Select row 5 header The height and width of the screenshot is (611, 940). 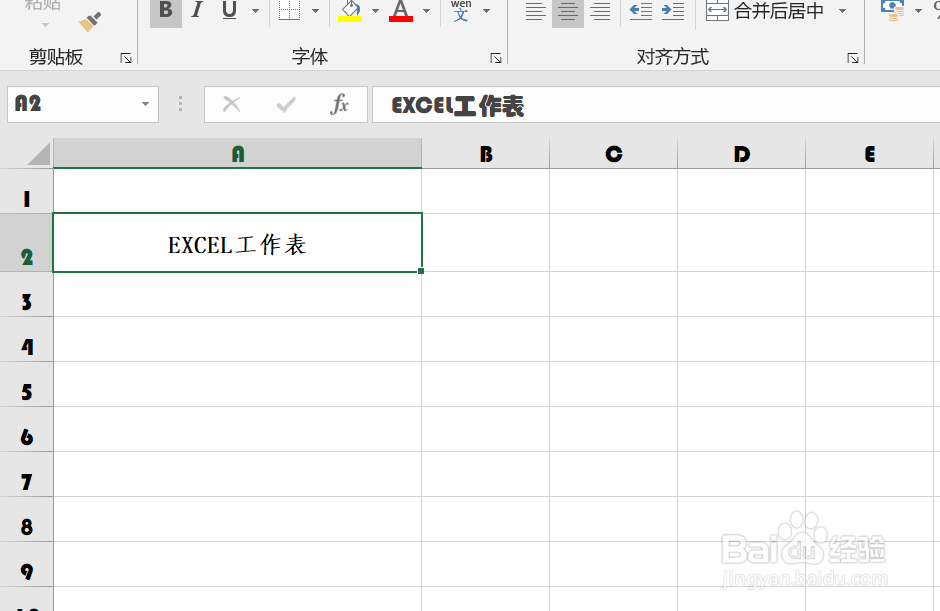pyautogui.click(x=26, y=384)
